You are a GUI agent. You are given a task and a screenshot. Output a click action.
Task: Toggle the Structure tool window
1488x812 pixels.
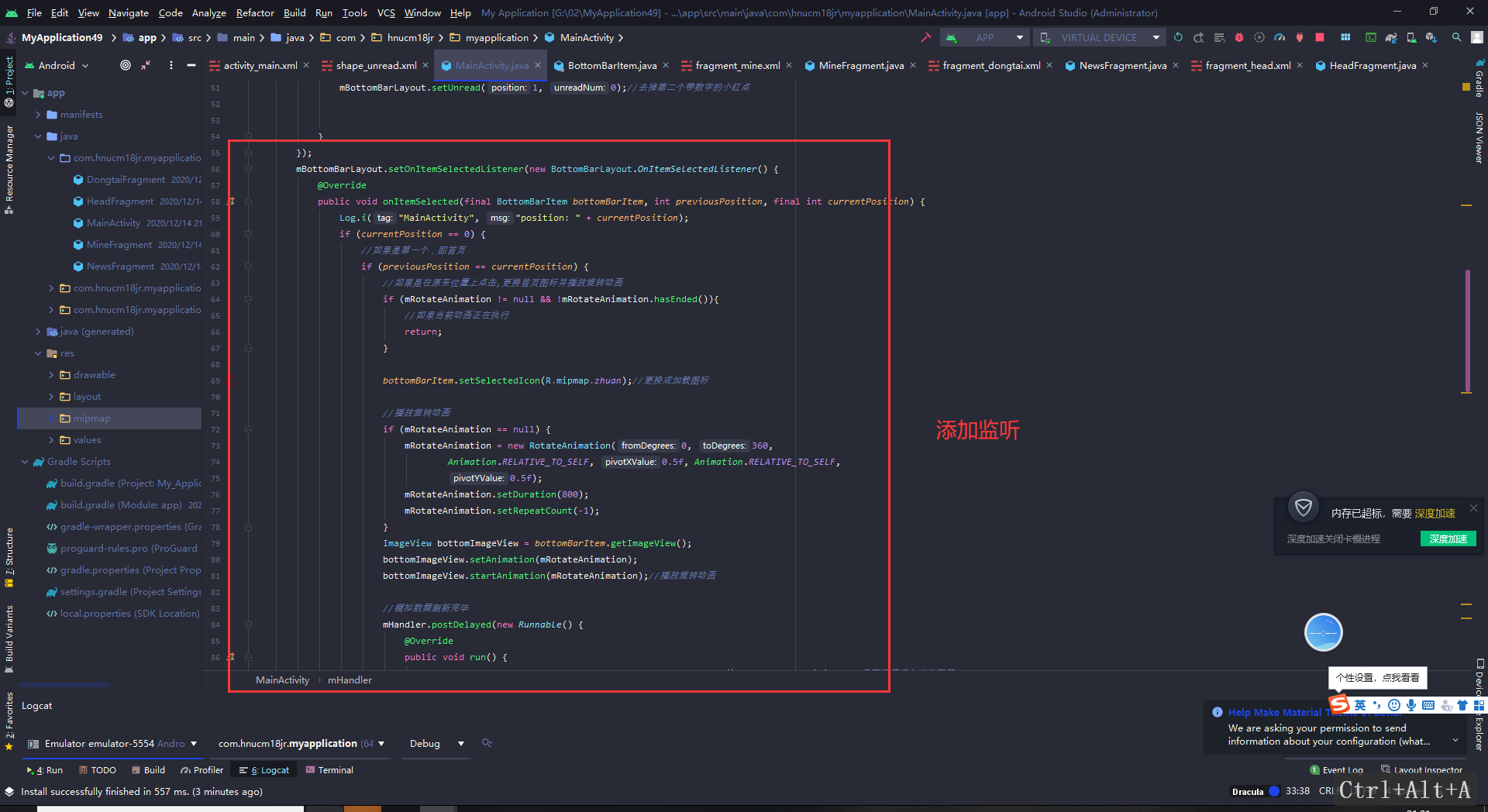(9, 556)
